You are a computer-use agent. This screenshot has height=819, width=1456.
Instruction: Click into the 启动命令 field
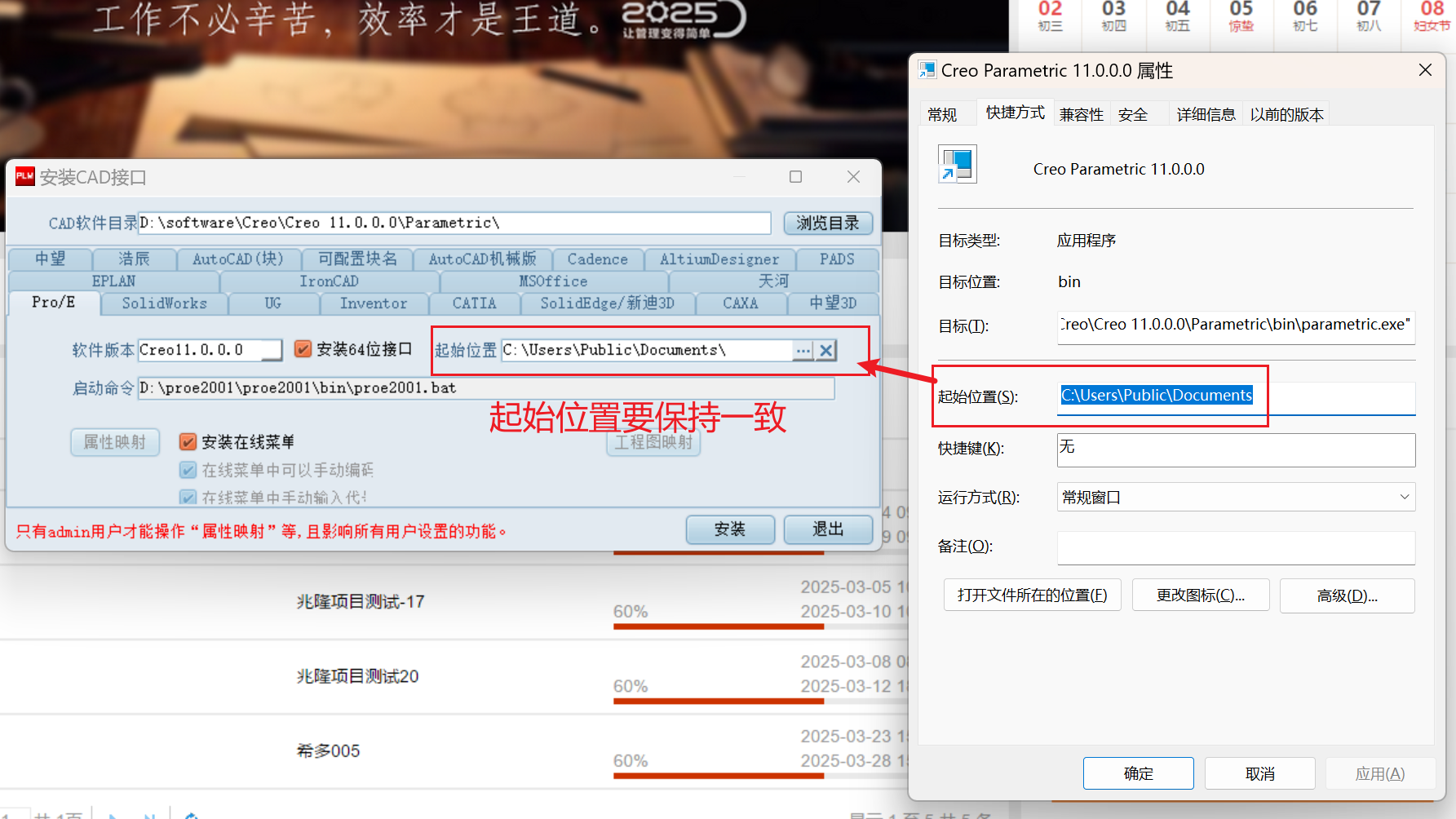tap(486, 388)
